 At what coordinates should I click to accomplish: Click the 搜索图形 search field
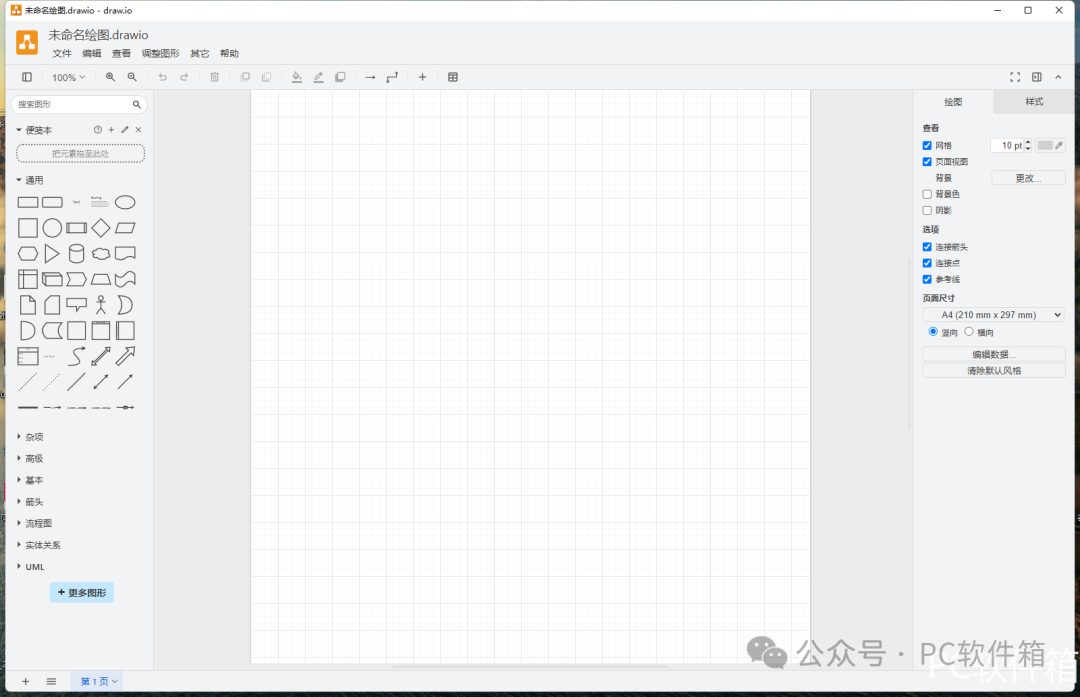click(x=72, y=104)
